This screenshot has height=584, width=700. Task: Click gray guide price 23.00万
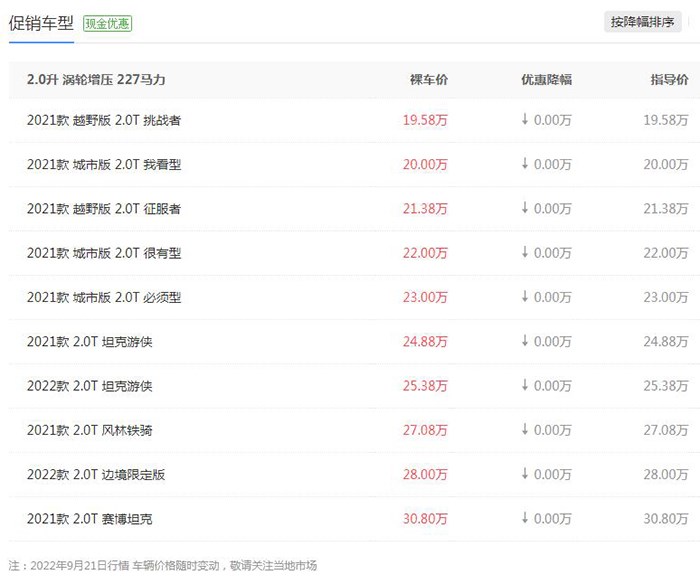[666, 297]
